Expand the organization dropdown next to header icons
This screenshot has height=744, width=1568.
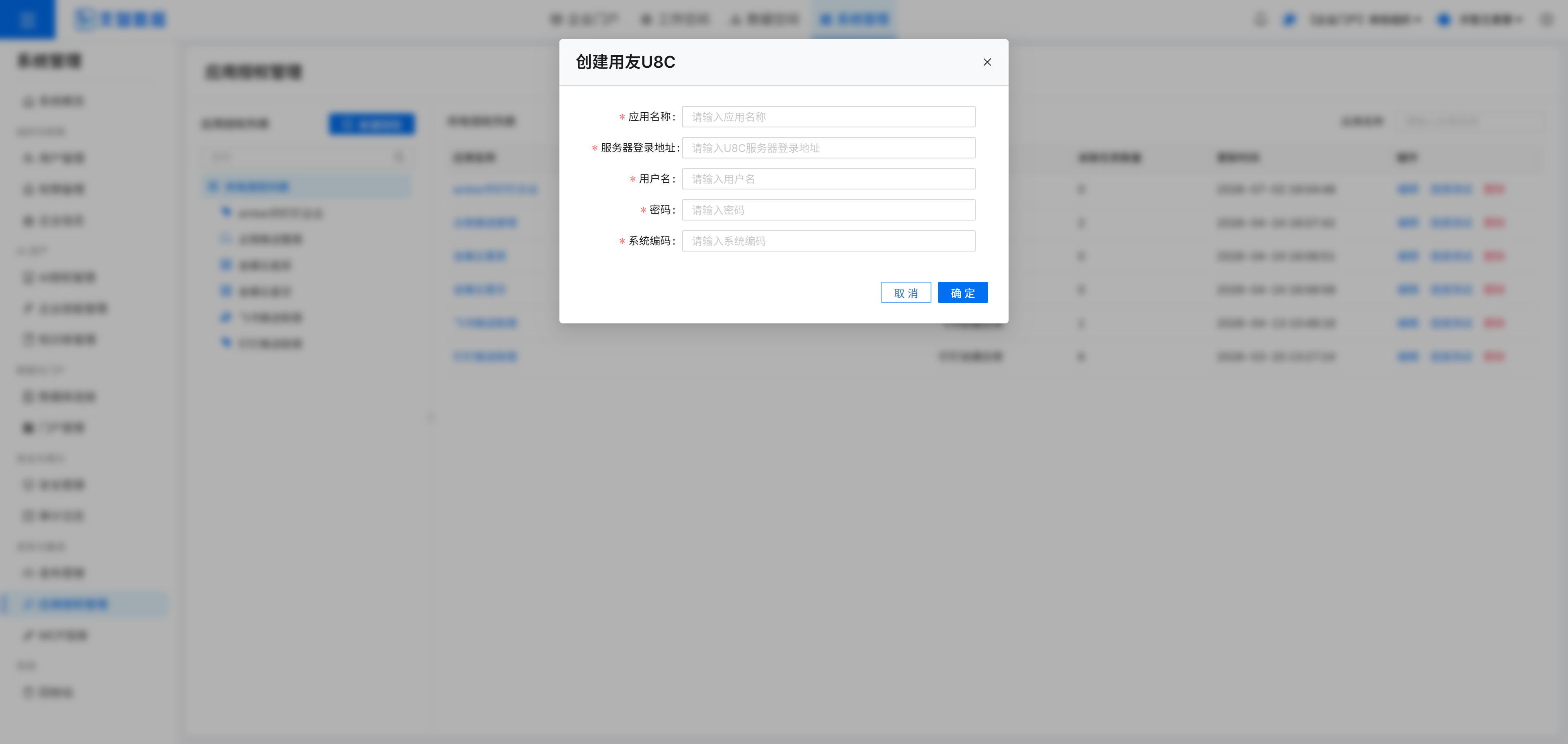click(1365, 20)
